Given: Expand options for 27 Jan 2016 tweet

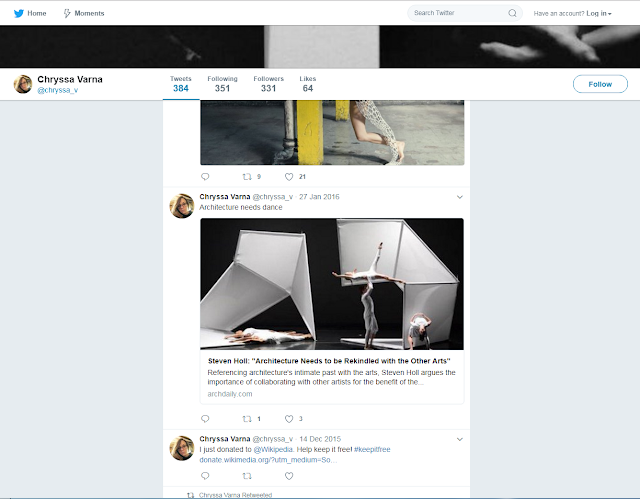Looking at the screenshot, I should pyautogui.click(x=460, y=197).
